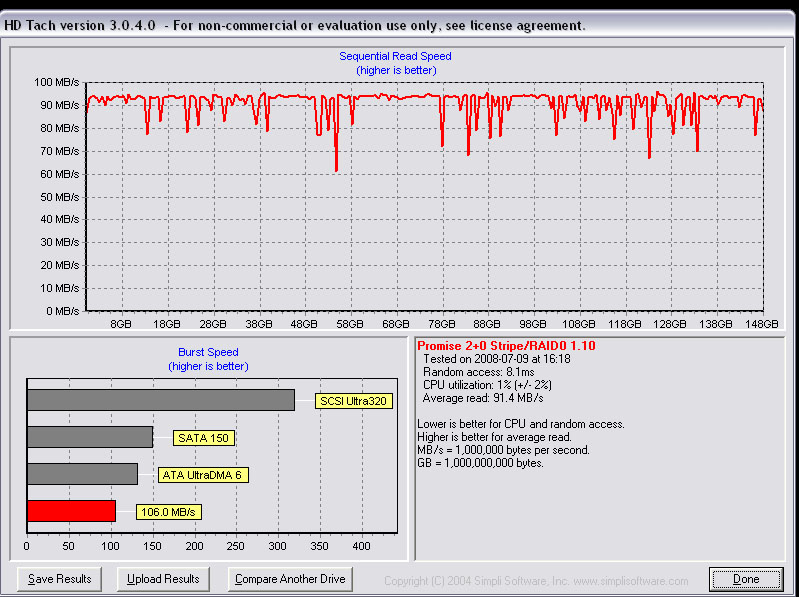Click the HD Tach version title bar text
Image resolution: width=799 pixels, height=597 pixels.
(294, 25)
